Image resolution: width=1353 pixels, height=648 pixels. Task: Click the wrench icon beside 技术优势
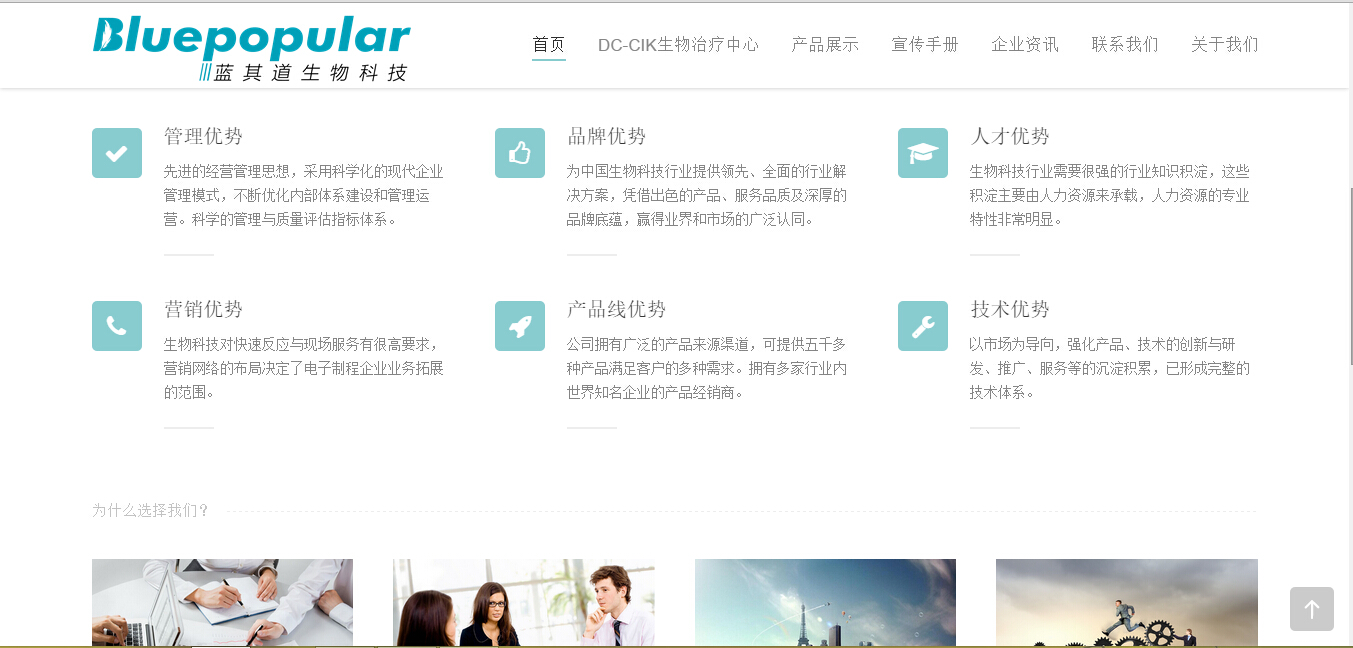(923, 326)
